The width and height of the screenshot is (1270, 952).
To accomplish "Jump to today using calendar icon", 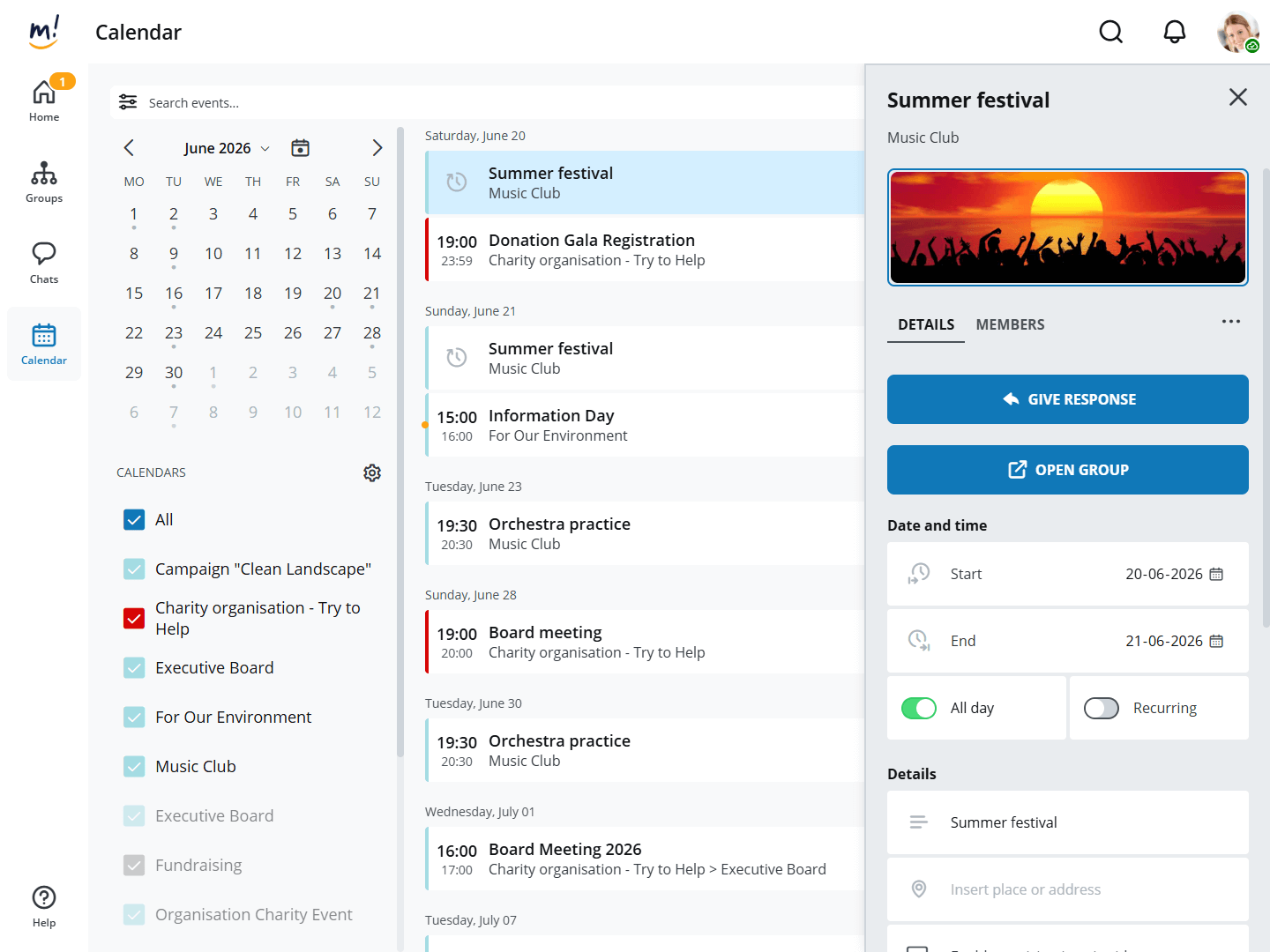I will [x=300, y=148].
